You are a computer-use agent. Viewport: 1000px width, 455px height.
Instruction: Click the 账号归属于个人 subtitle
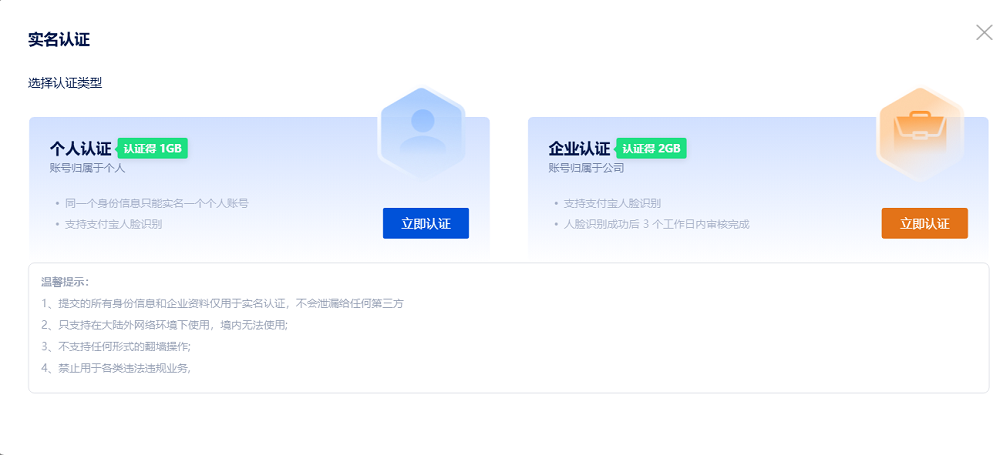pos(87,168)
